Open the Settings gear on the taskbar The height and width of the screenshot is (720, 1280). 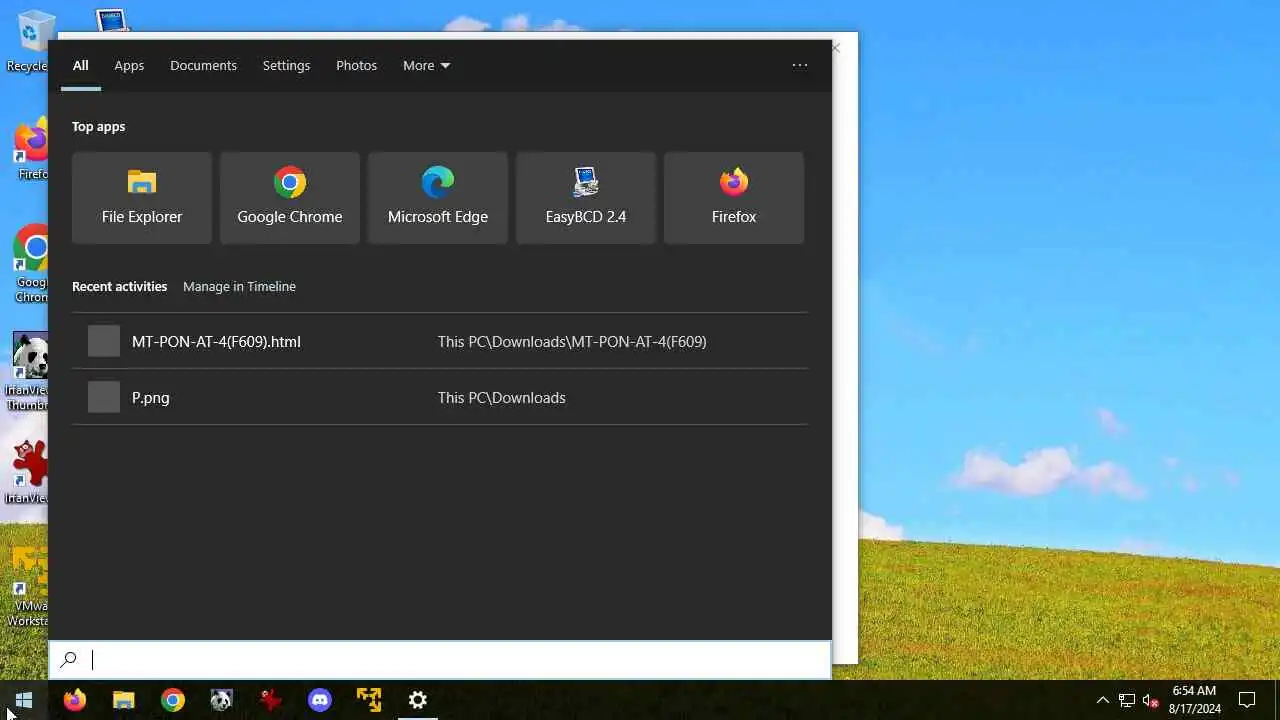pos(417,700)
